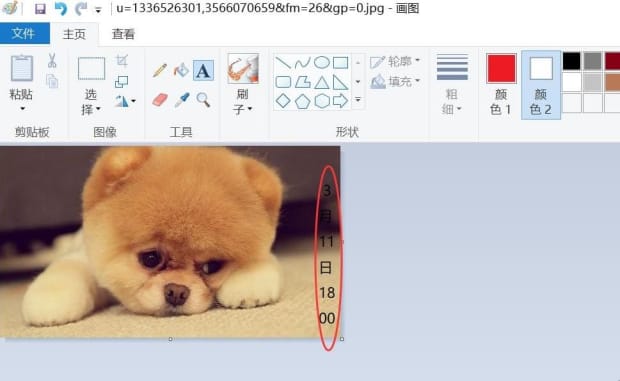Redo the last undone action
The width and height of the screenshot is (620, 381).
81,9
